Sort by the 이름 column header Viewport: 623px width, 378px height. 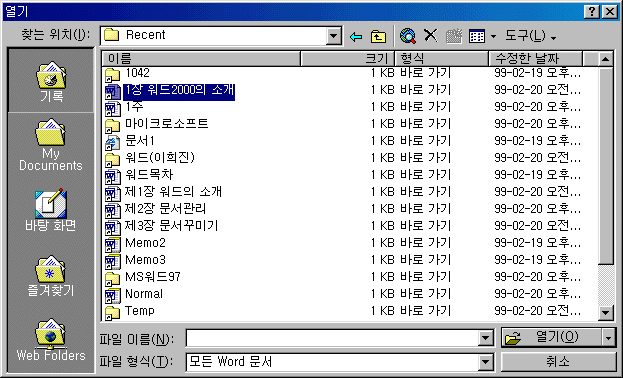pyautogui.click(x=201, y=59)
